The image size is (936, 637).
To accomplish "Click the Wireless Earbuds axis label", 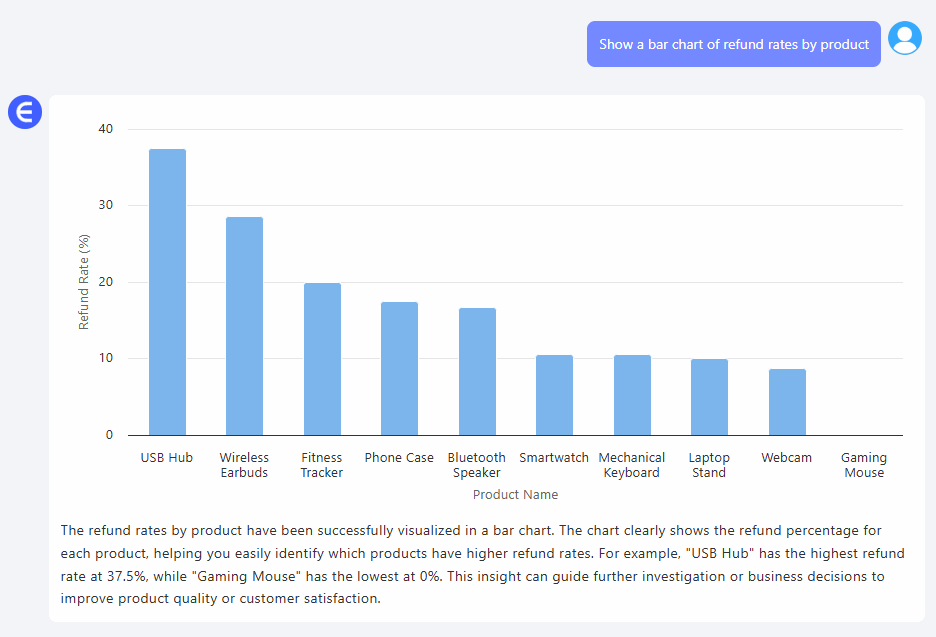I will 244,465.
